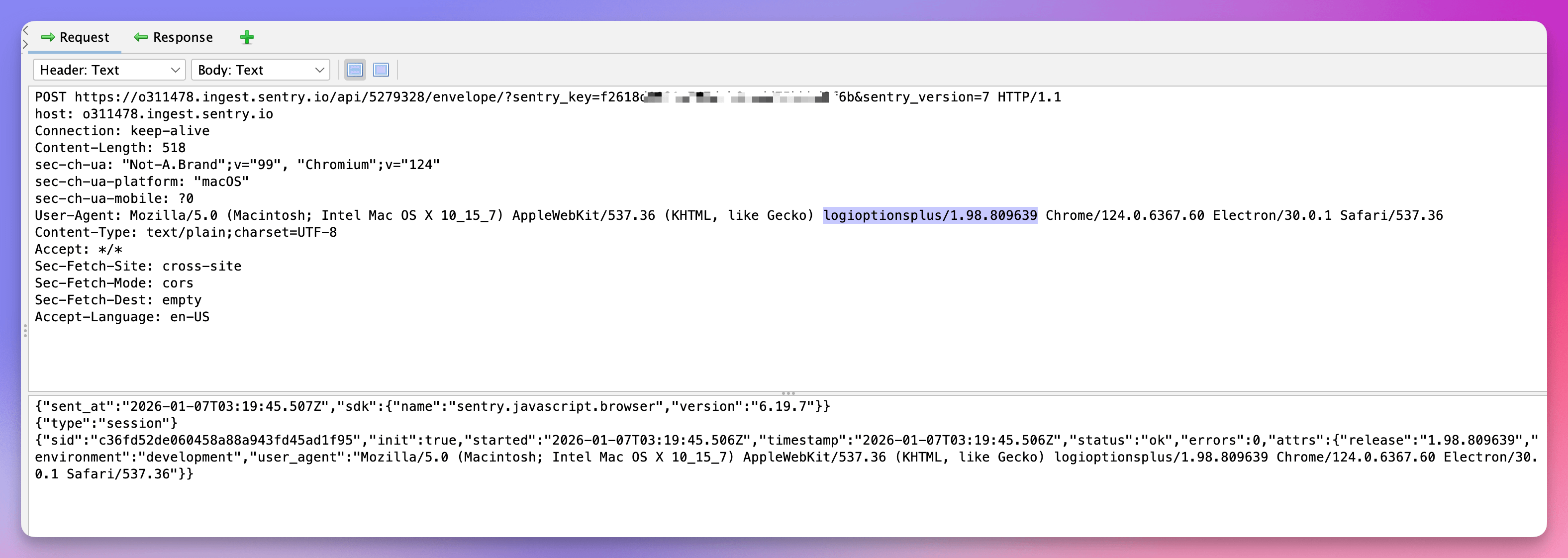Open the Body: Text dropdown
1568x558 pixels.
pyautogui.click(x=260, y=70)
